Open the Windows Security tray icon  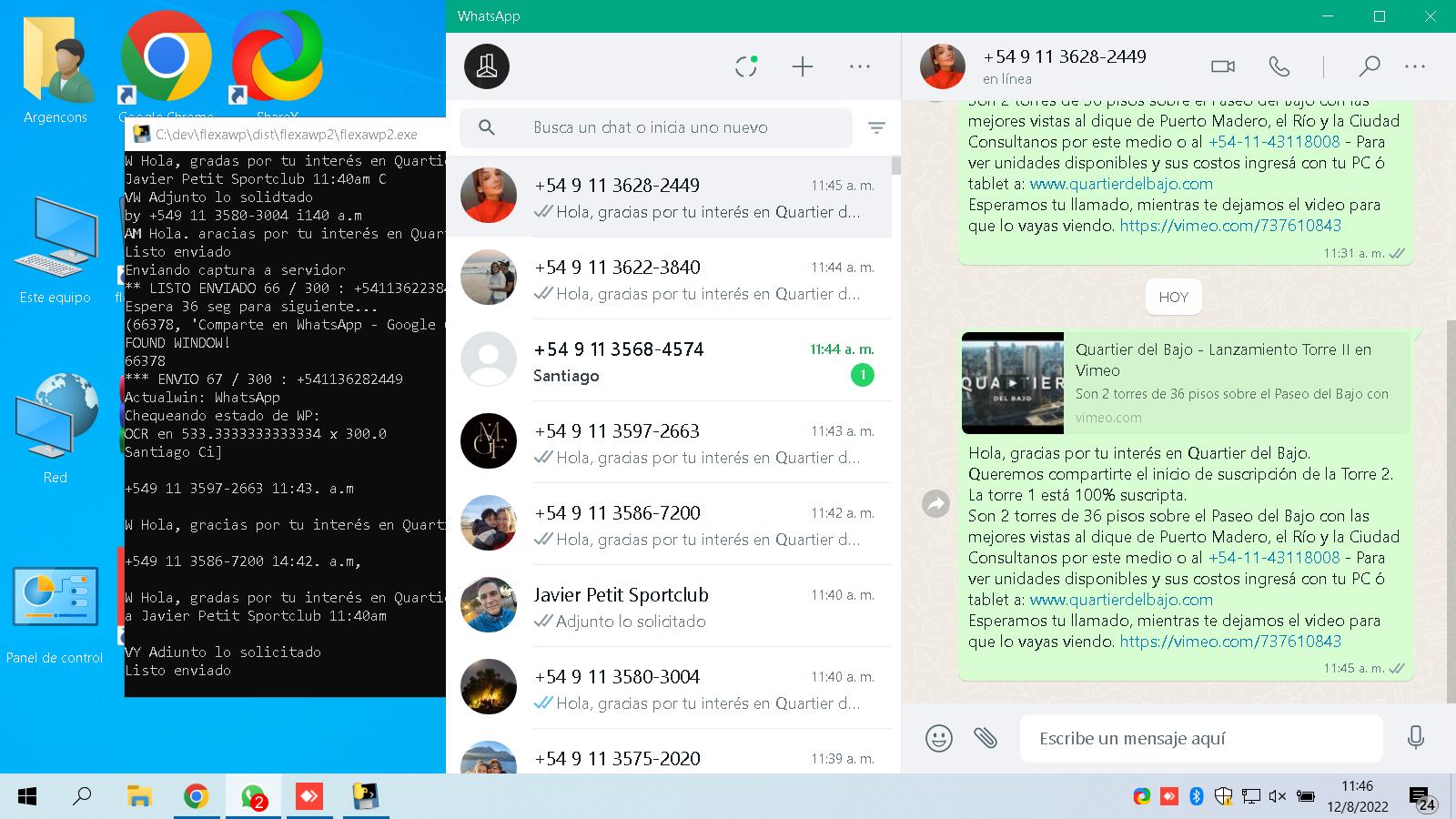pos(1224,796)
